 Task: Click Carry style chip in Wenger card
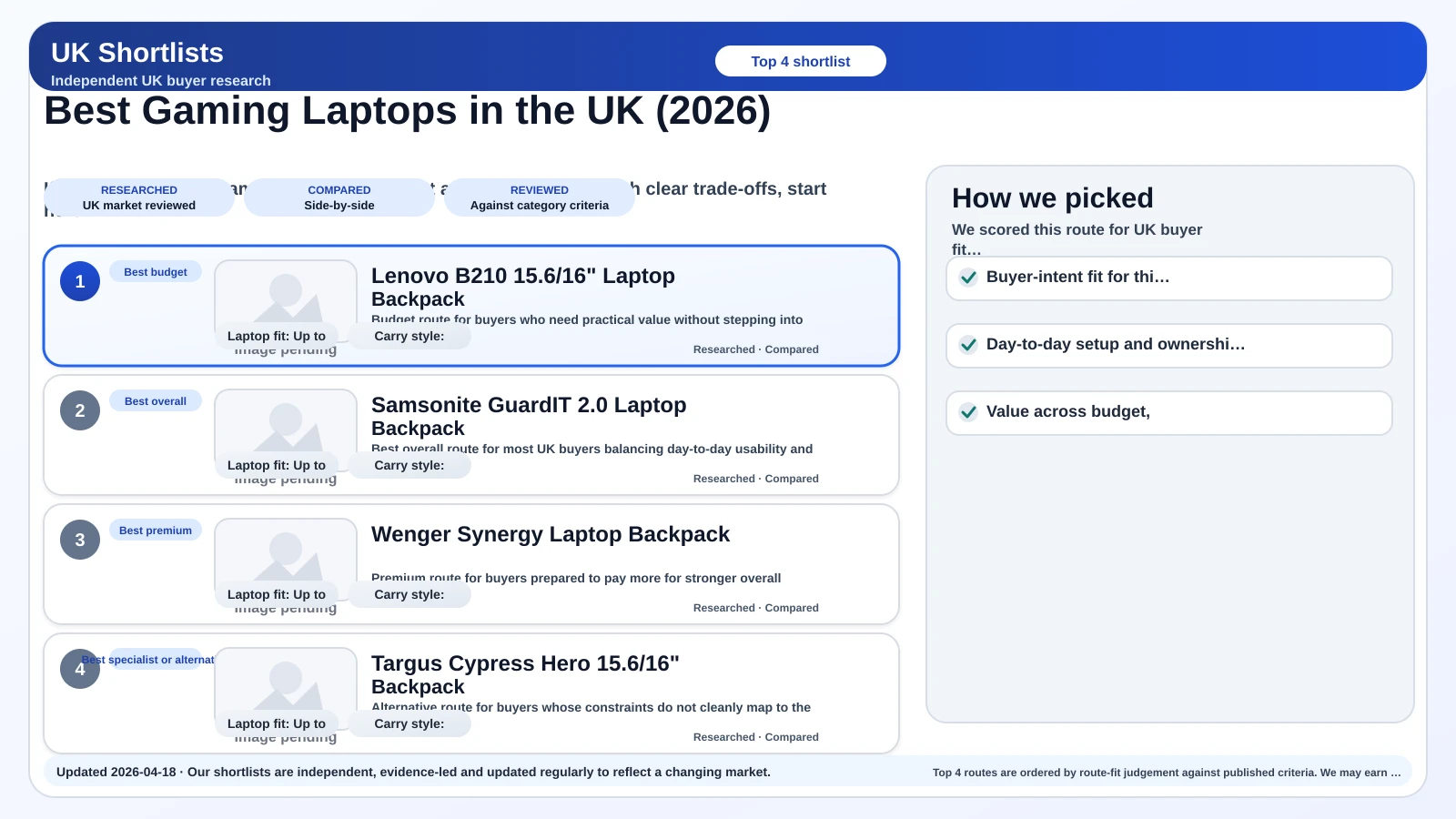tap(409, 594)
